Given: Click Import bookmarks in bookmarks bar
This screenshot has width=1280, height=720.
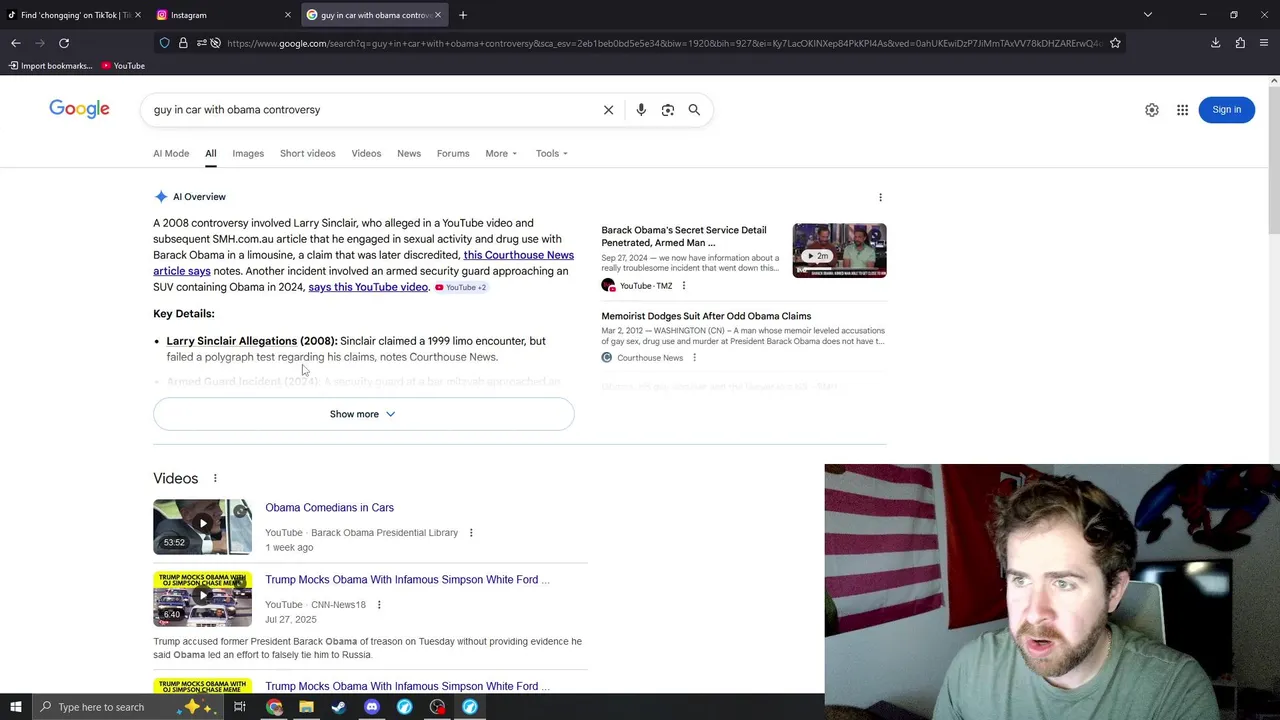Looking at the screenshot, I should [x=50, y=66].
